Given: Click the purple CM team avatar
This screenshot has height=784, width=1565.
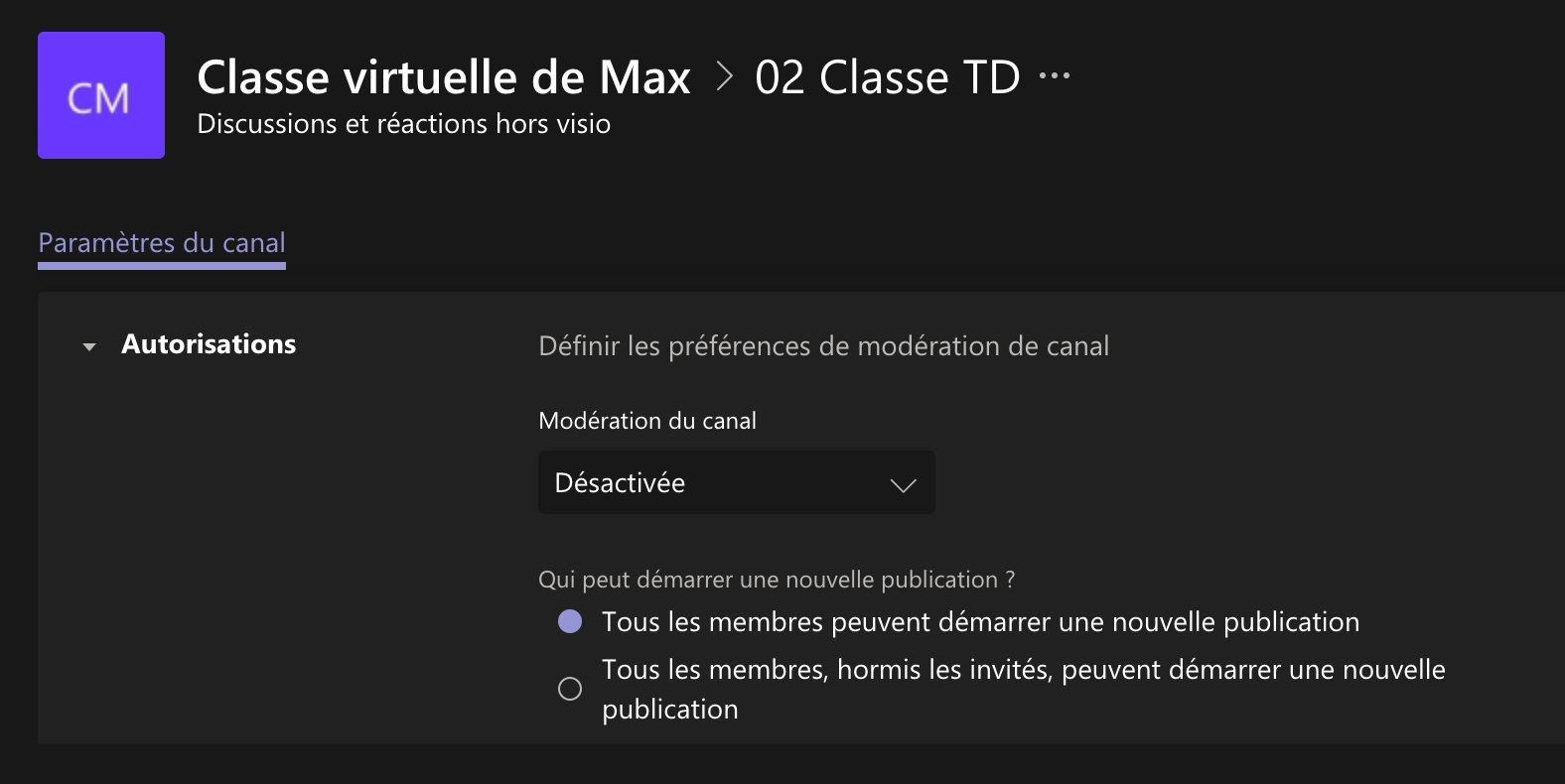Looking at the screenshot, I should 101,95.
